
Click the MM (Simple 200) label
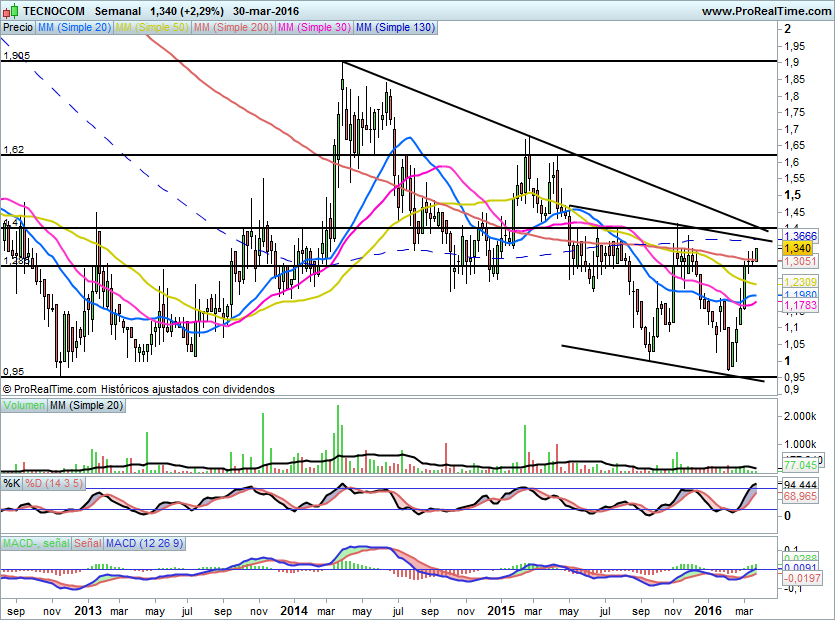point(232,28)
